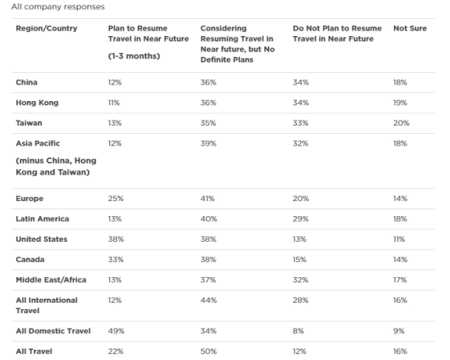This screenshot has width=450, height=360.
Task: Click the Region/Country column header
Action: click(x=46, y=28)
